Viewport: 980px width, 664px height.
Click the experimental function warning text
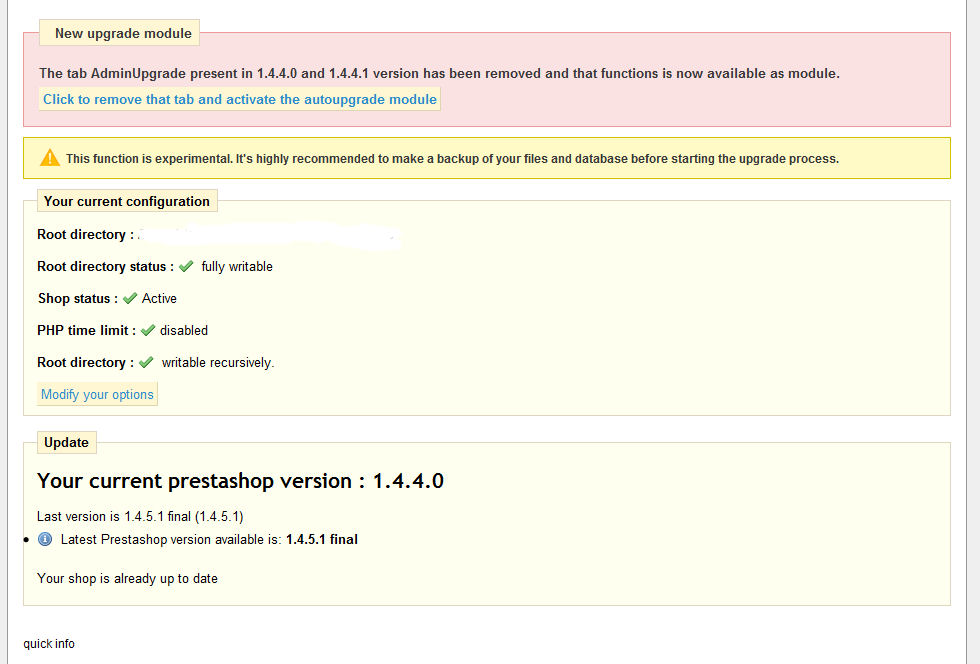452,158
